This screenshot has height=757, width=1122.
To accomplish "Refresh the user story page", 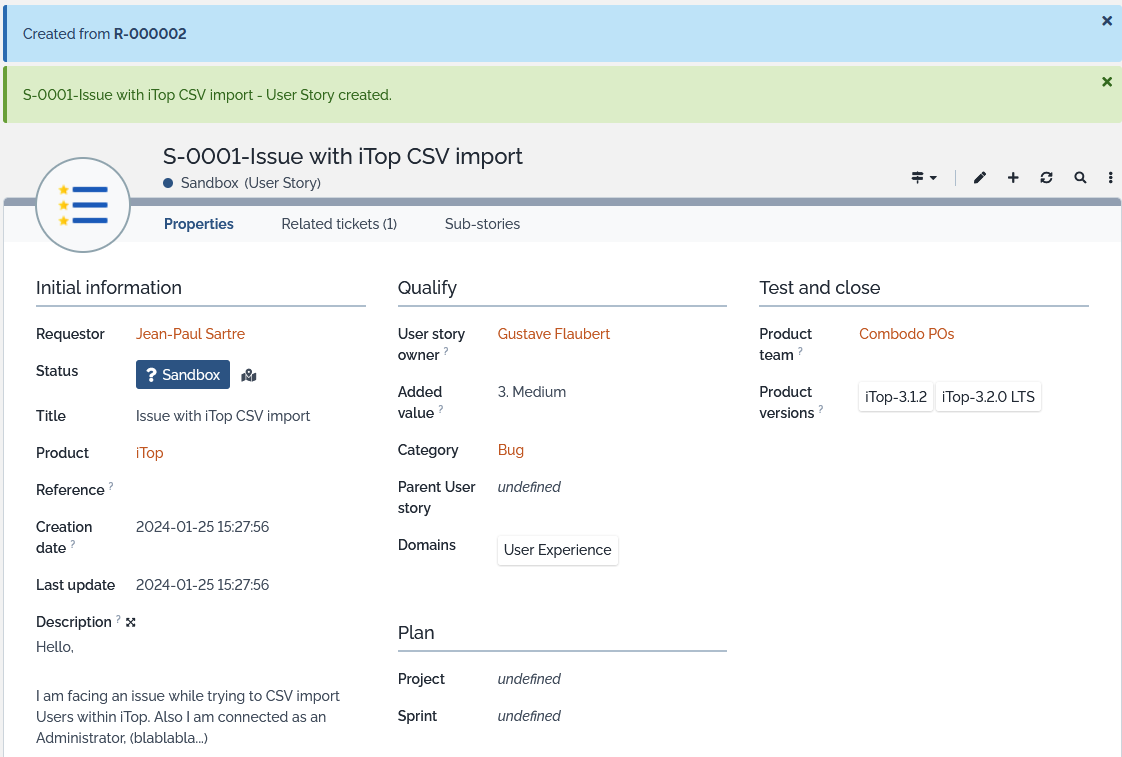I will (x=1046, y=178).
